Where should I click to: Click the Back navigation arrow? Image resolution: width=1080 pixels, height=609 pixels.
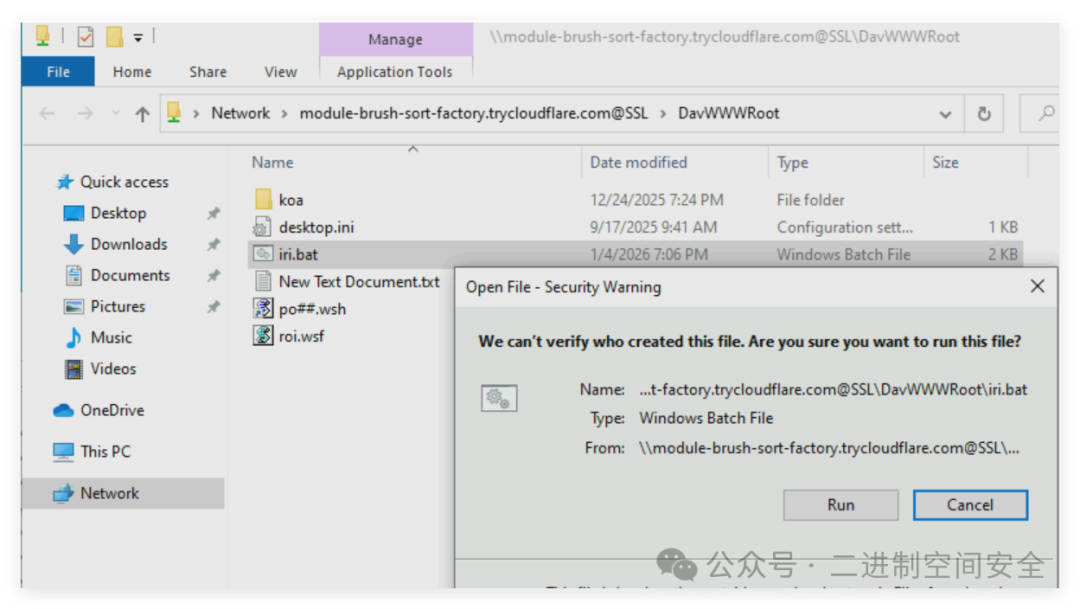pyautogui.click(x=47, y=114)
